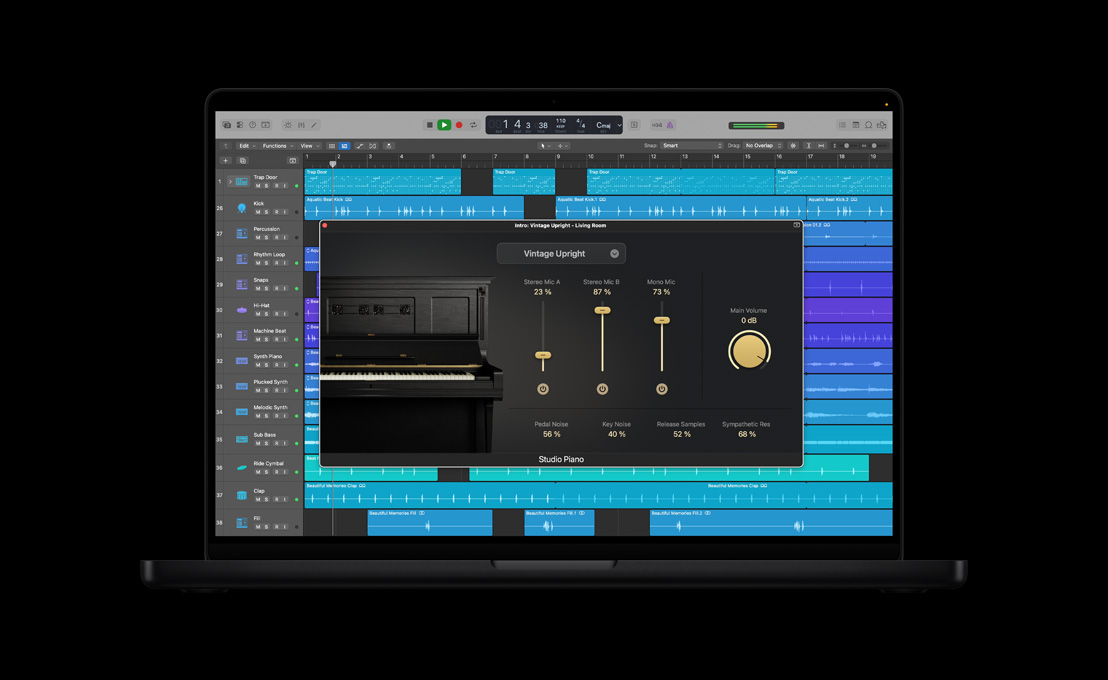The height and width of the screenshot is (680, 1108).
Task: Open the List Editors icon in the upper right
Action: [842, 125]
